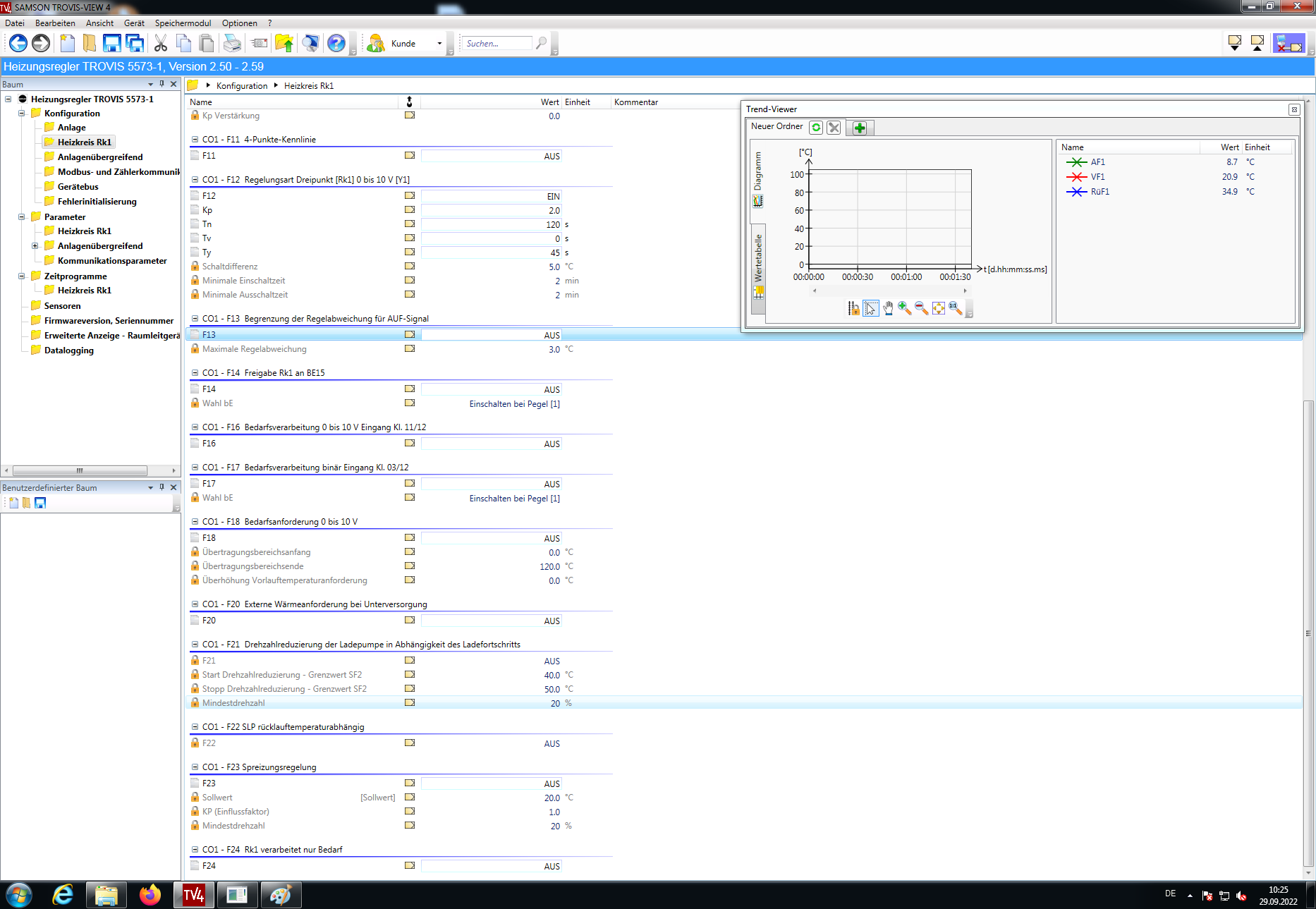Image resolution: width=1316 pixels, height=909 pixels.
Task: Click the device icon with down arrow
Action: (x=1235, y=44)
